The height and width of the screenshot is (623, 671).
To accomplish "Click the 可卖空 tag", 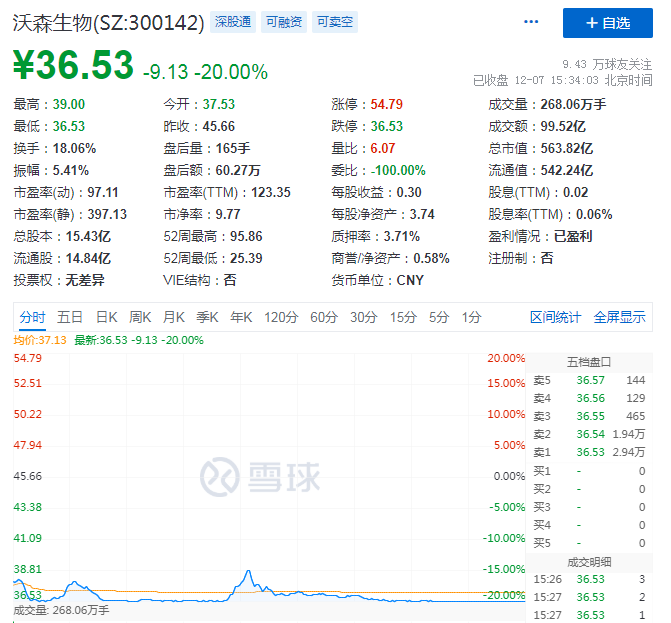I will coord(335,22).
